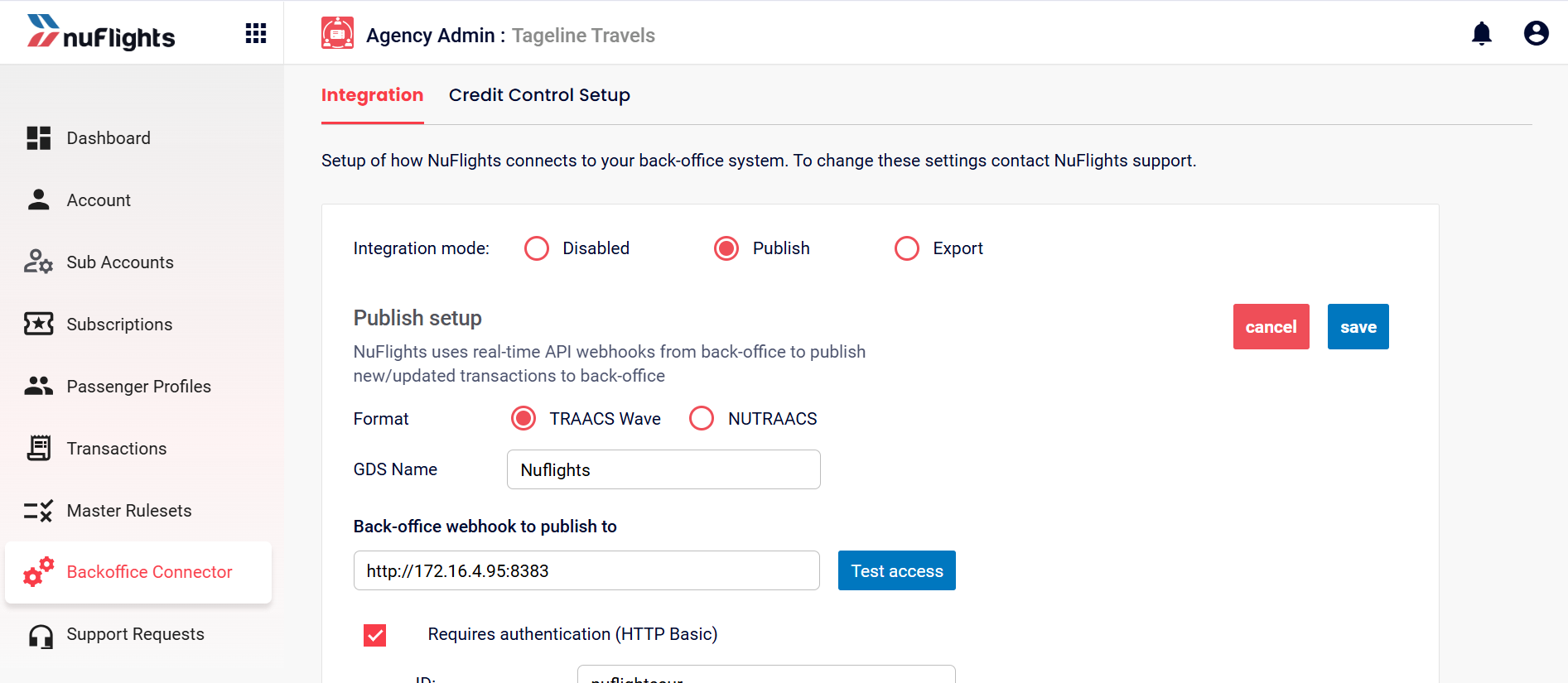Switch to Credit Control Setup tab

tap(539, 95)
